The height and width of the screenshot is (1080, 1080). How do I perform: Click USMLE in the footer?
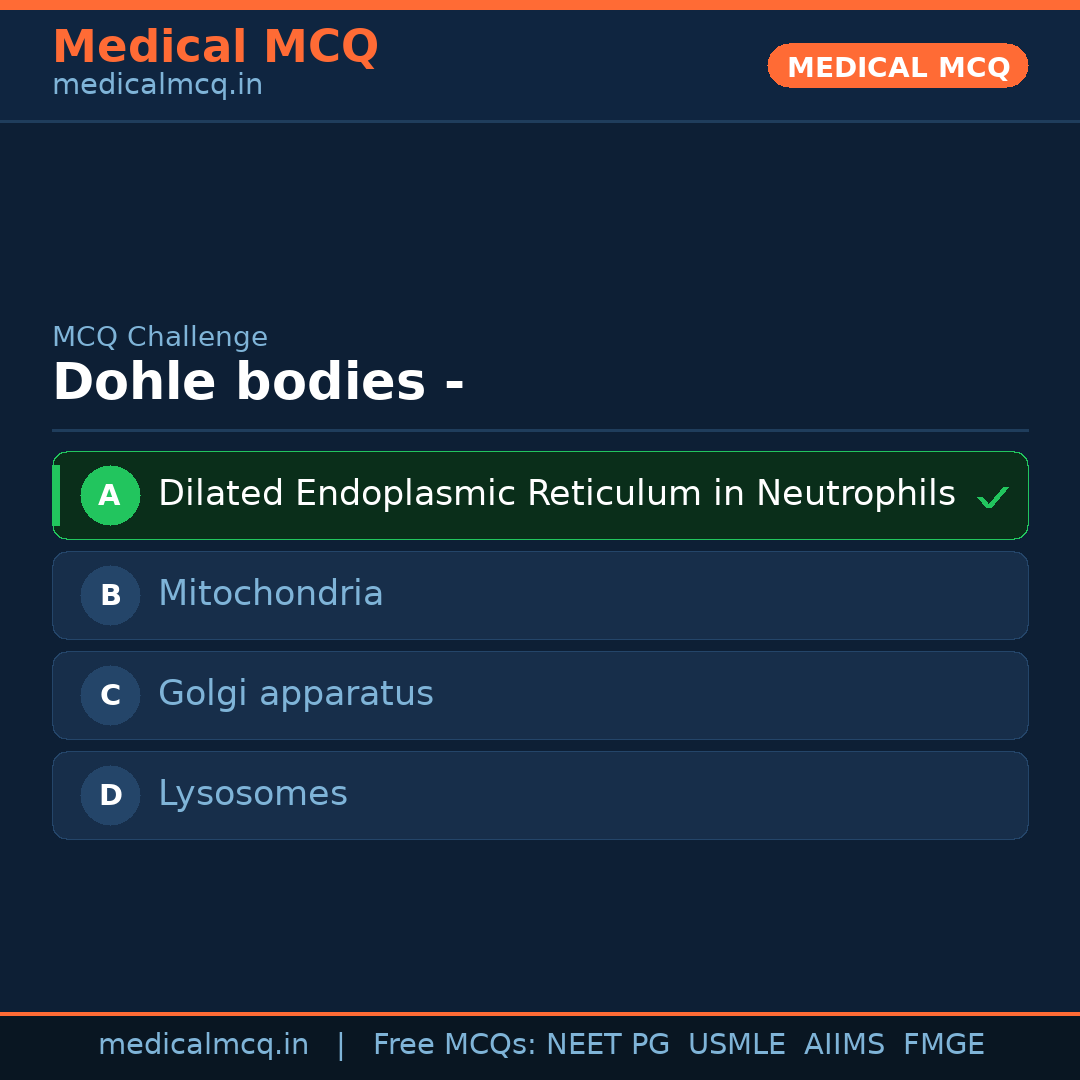pyautogui.click(x=736, y=1045)
